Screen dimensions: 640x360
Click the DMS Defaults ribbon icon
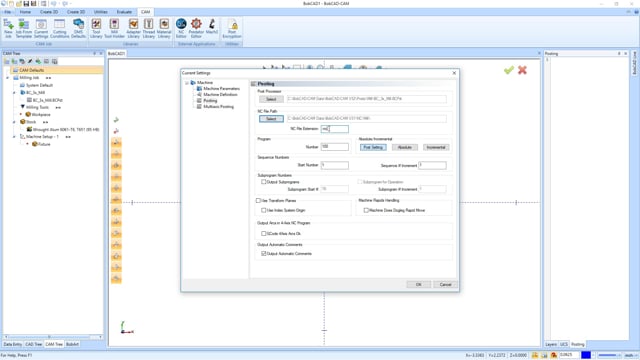(78, 29)
